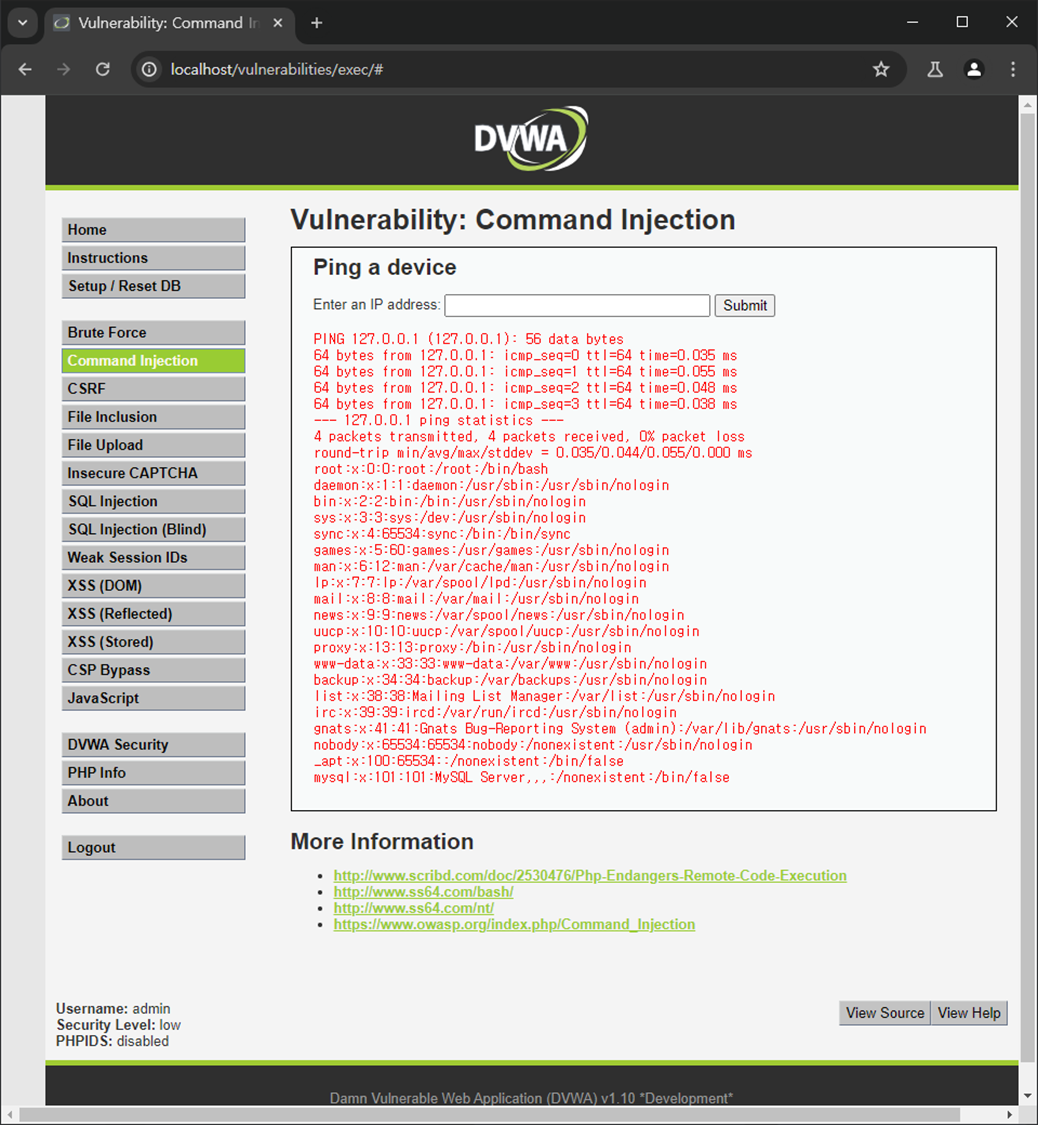Click scrollbar down arrow
Screen dimensions: 1038x1125
(1027, 1096)
